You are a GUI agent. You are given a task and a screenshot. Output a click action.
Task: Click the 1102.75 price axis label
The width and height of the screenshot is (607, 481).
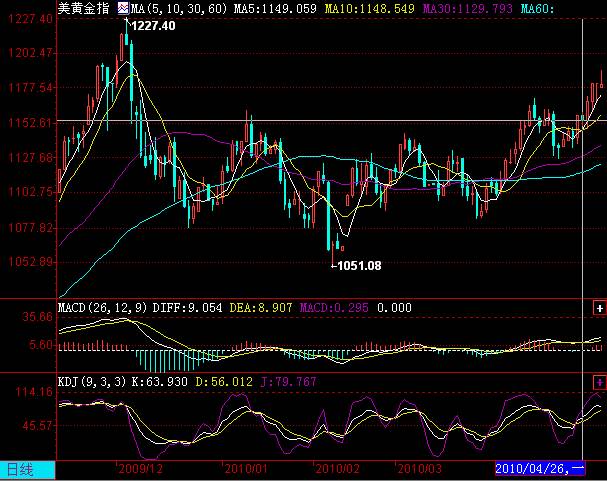30,192
